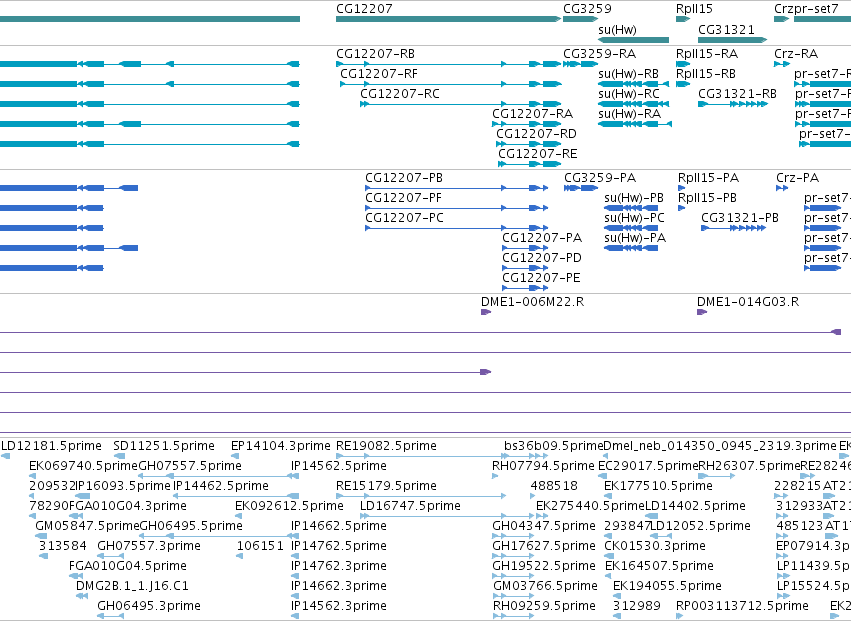Click EST FGA010G04.5prime
Viewport: 851px width, 621px height.
128,566
